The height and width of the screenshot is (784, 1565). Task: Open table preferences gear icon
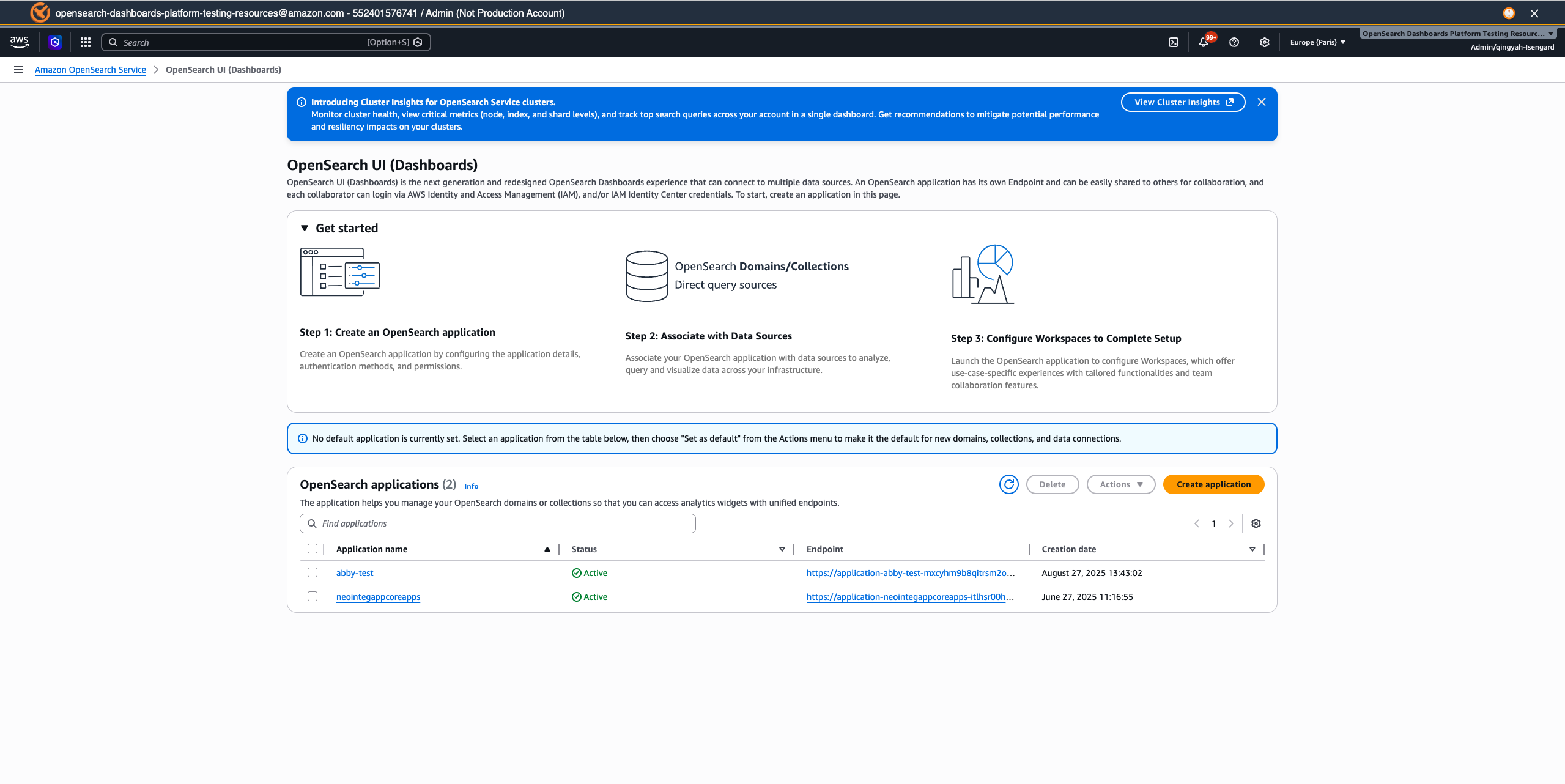1256,523
